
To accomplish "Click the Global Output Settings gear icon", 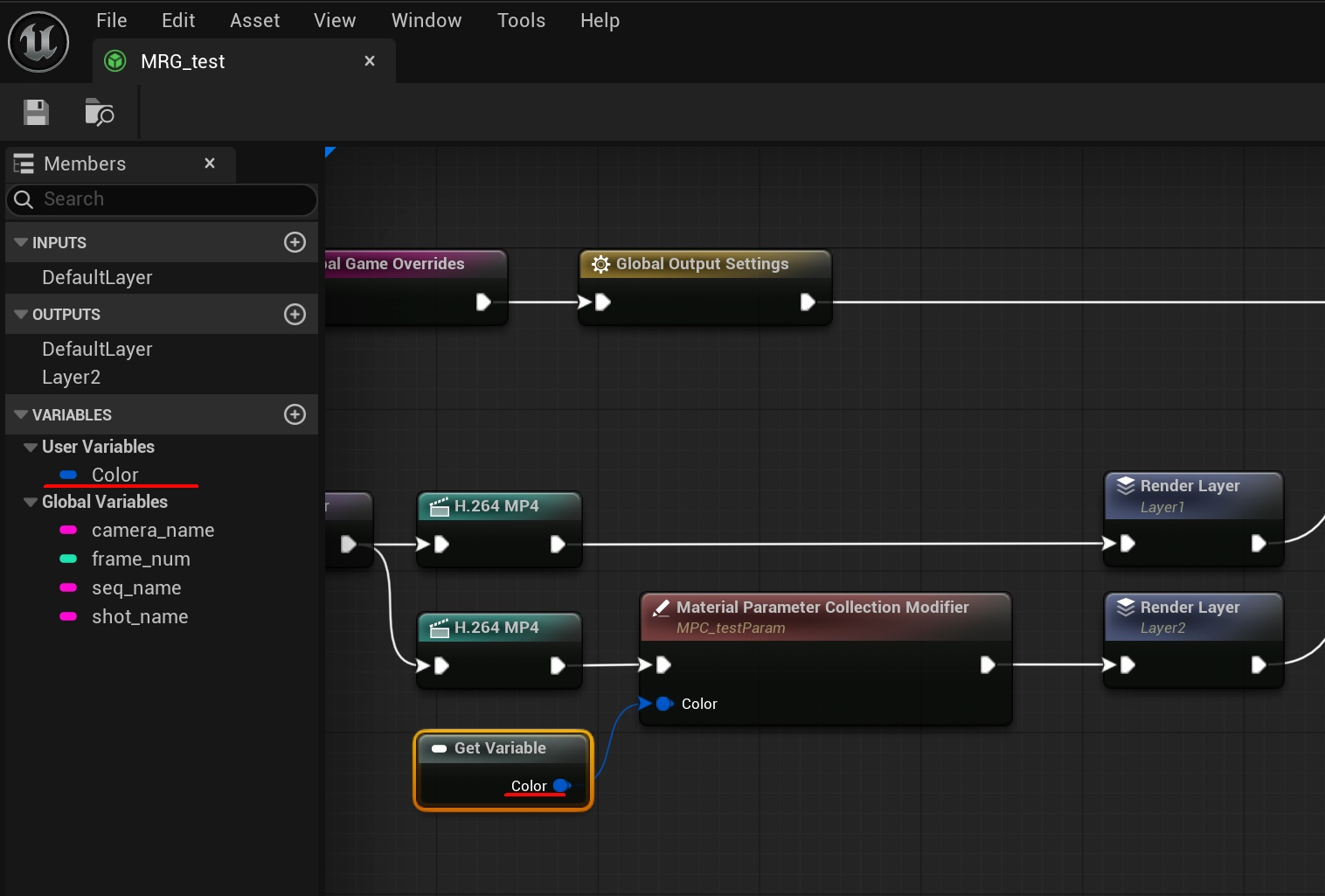I will [600, 264].
